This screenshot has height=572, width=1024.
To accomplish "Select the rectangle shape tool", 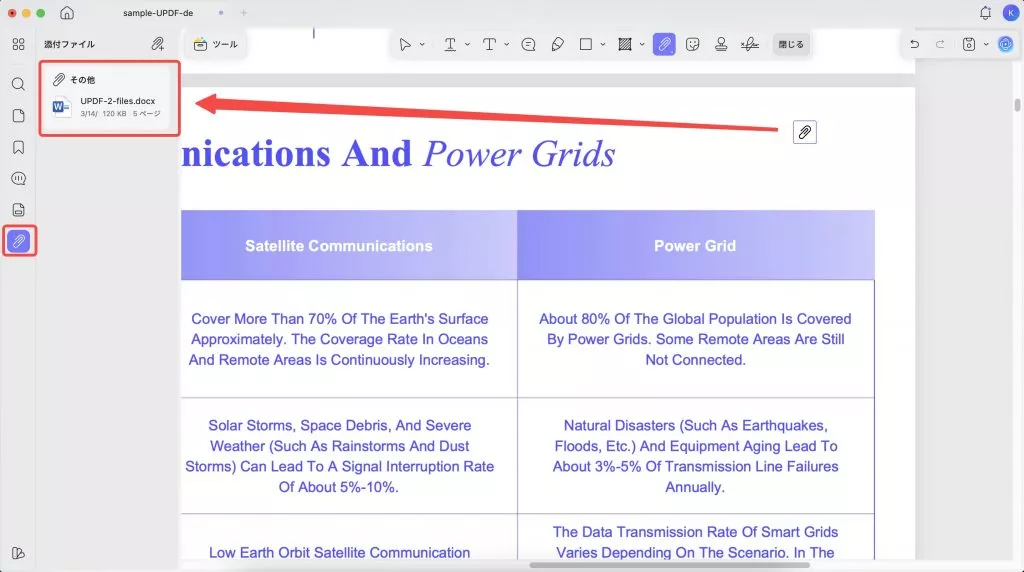I will tap(586, 44).
